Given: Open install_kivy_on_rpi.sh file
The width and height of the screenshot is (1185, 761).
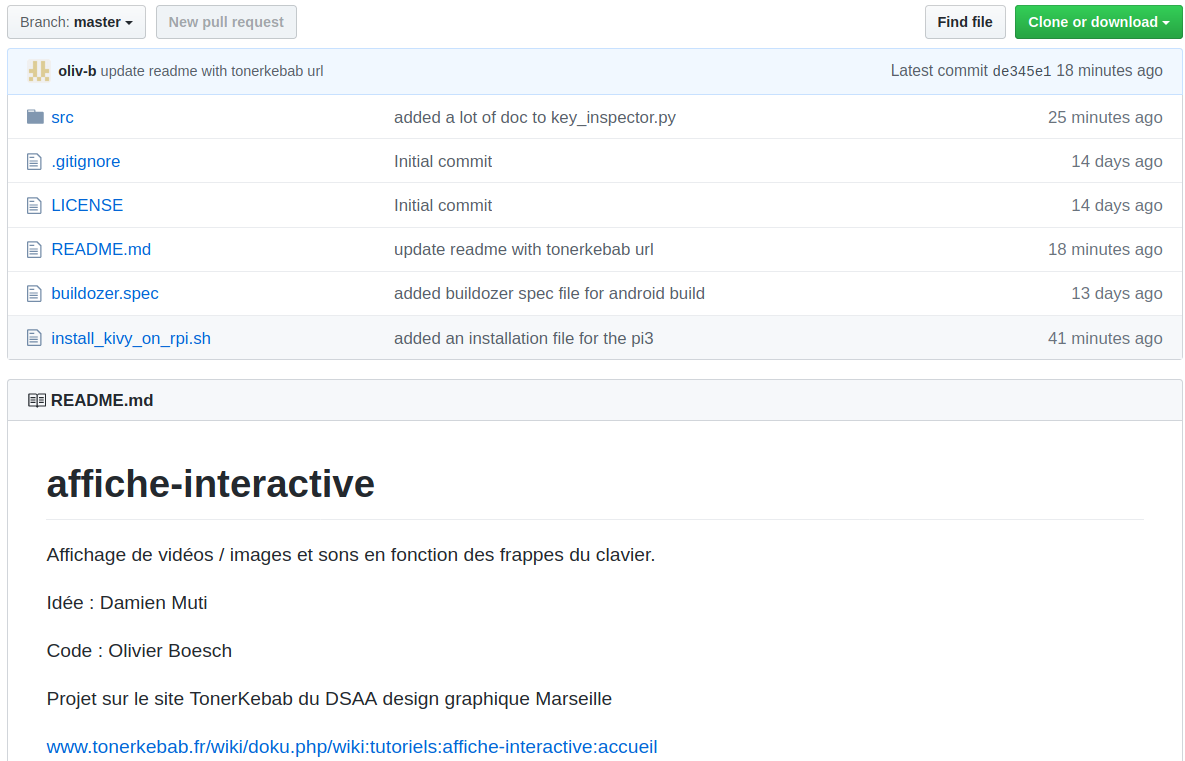Looking at the screenshot, I should coord(131,338).
